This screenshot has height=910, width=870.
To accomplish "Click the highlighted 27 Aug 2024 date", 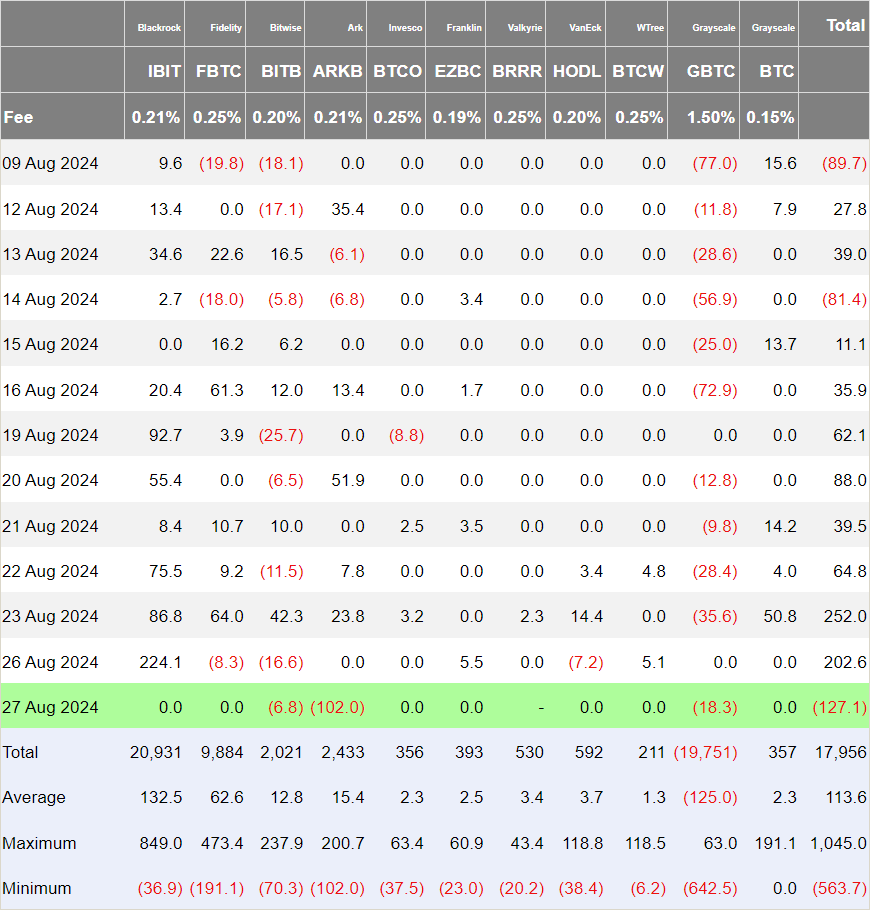I will [50, 707].
